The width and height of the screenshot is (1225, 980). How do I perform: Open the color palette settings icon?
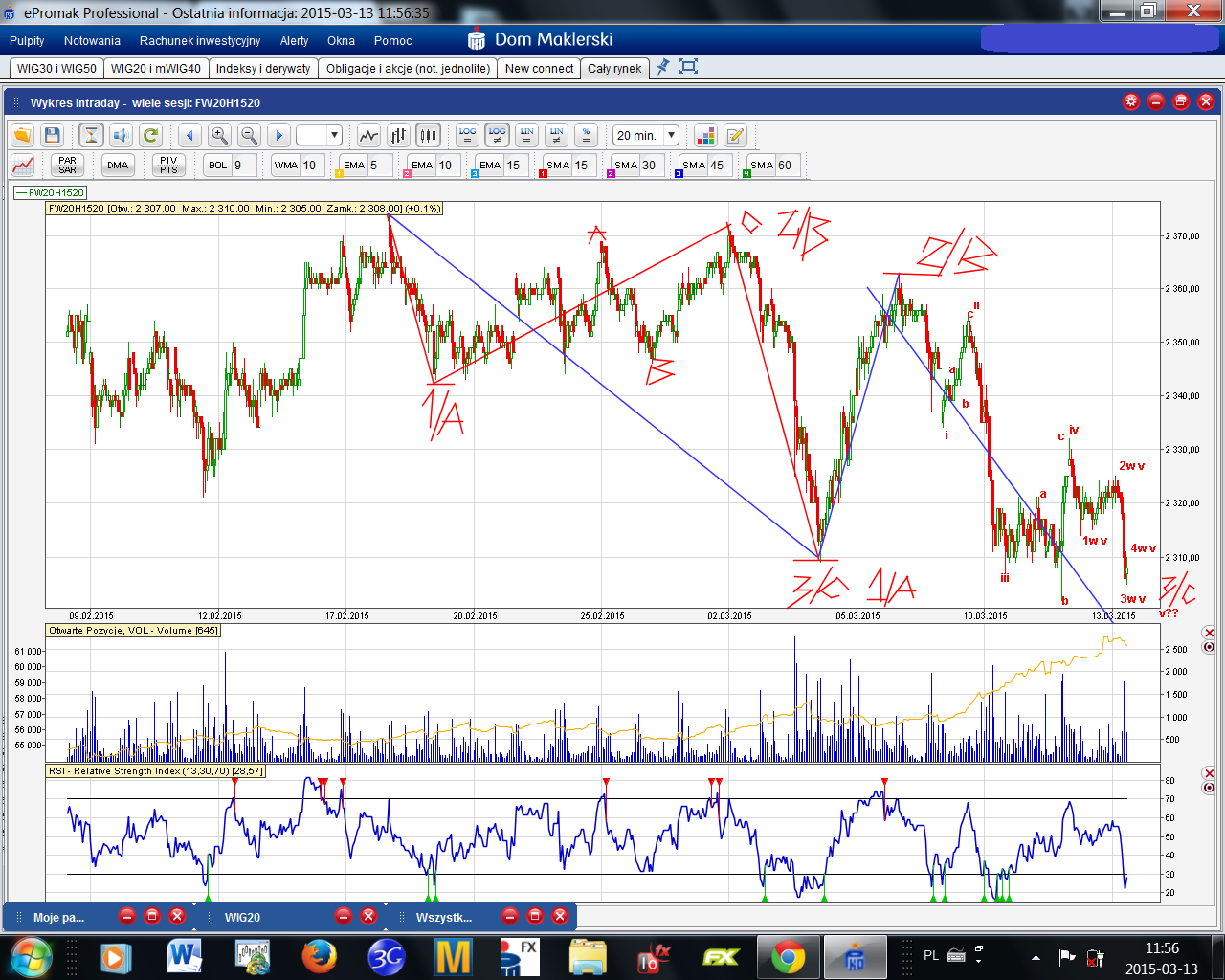(705, 136)
